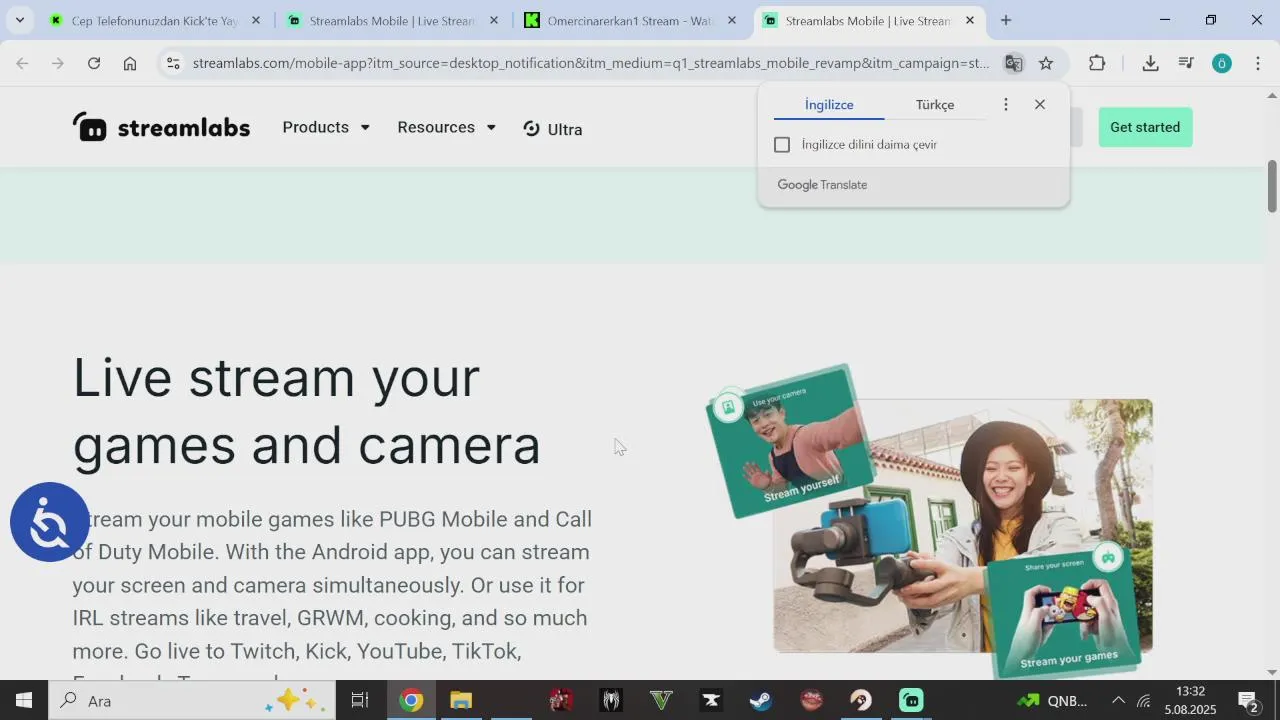Image resolution: width=1280 pixels, height=720 pixels.
Task: Go to the Chrome home page
Action: click(x=130, y=63)
